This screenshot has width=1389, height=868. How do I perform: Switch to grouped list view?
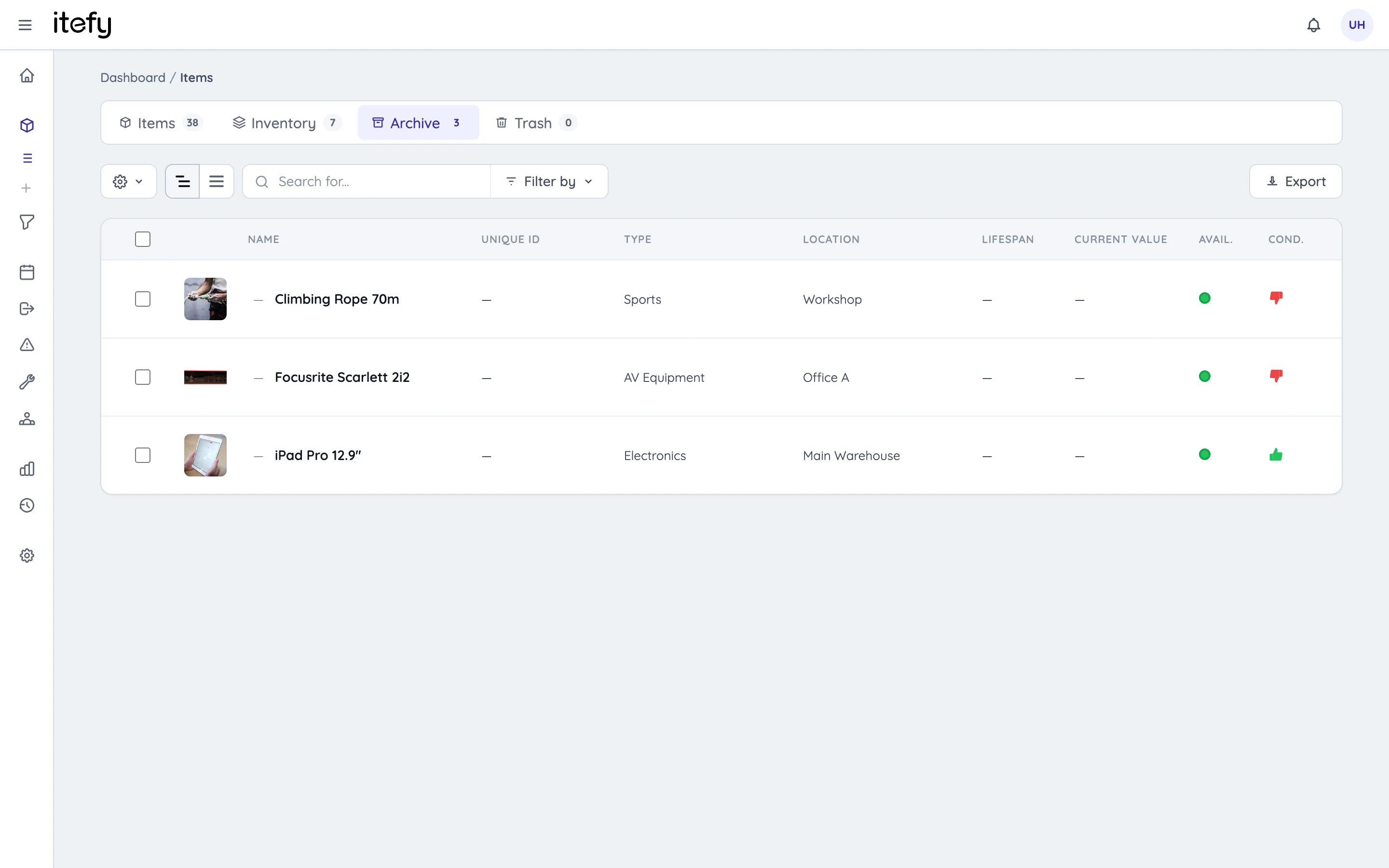pos(182,181)
